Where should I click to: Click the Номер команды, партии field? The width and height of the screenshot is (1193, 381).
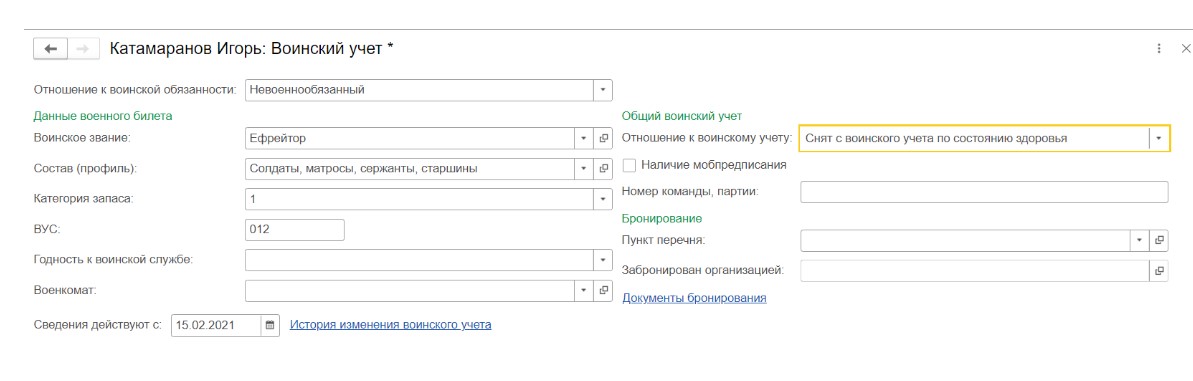coord(984,192)
